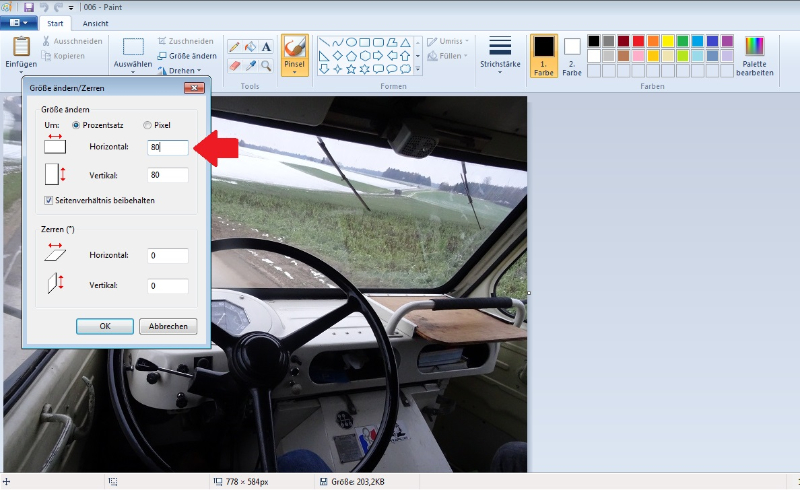Choose the red color swatch
Screen dimensions: 800x490
[x=638, y=41]
